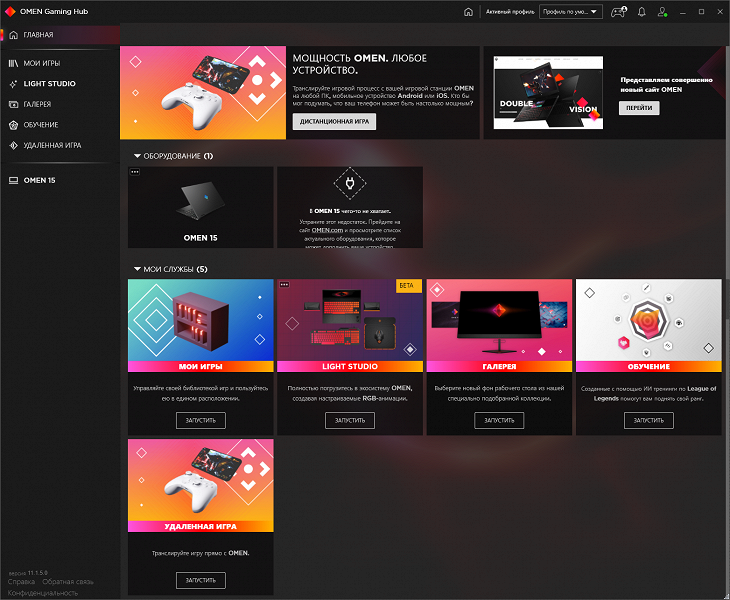Click the Обучение icon in sidebar
Viewport: 730px width, 600px height.
[x=14, y=125]
